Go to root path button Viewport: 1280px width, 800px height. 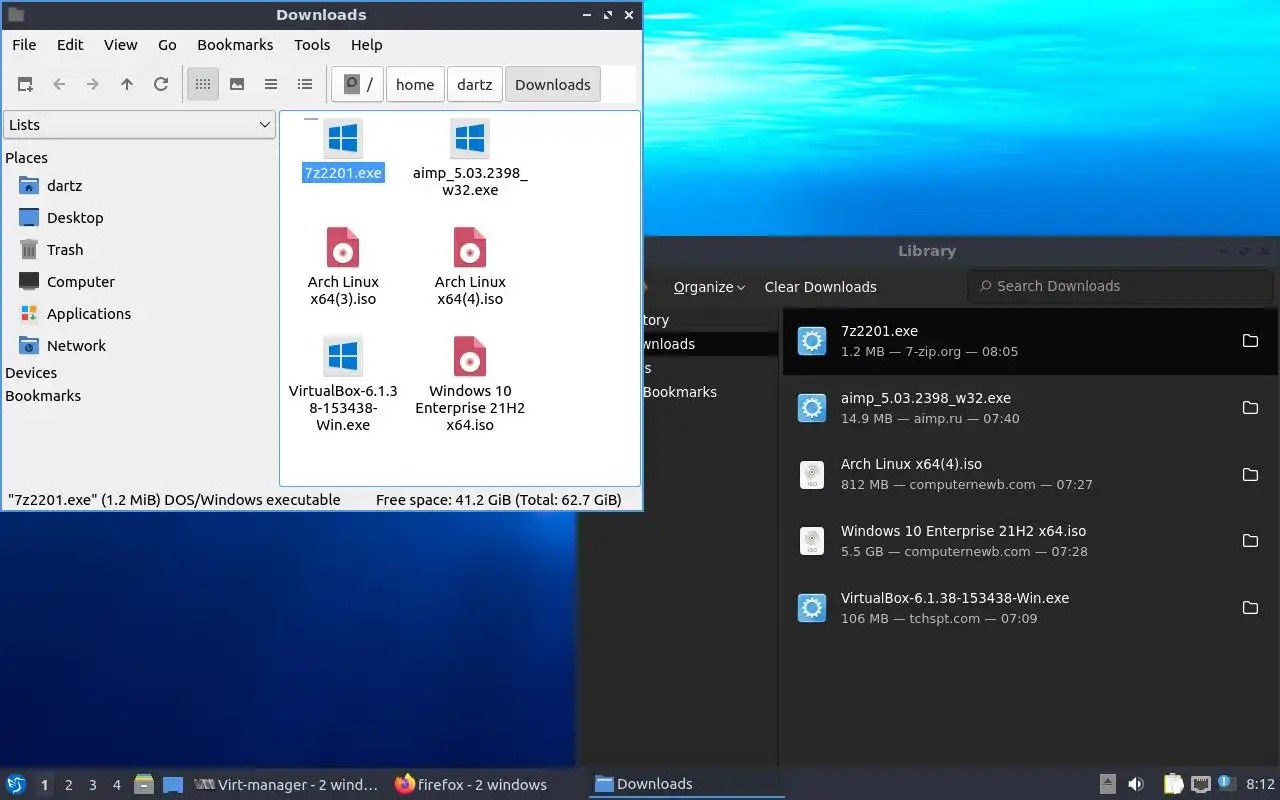point(358,85)
